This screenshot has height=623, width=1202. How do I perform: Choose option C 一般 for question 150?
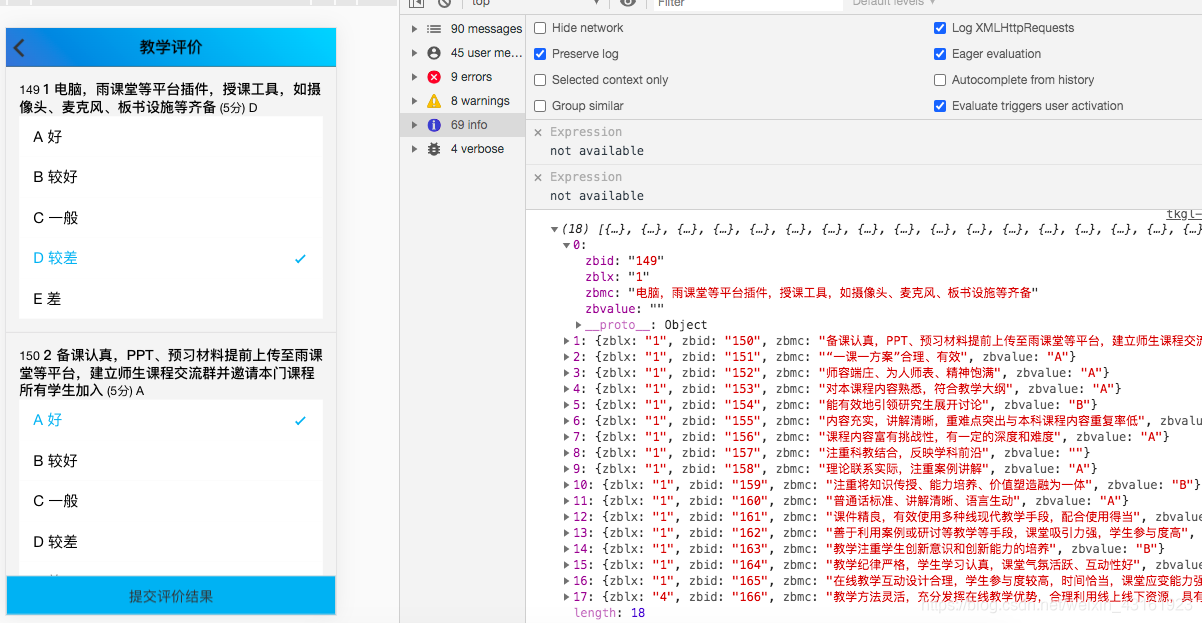(170, 501)
